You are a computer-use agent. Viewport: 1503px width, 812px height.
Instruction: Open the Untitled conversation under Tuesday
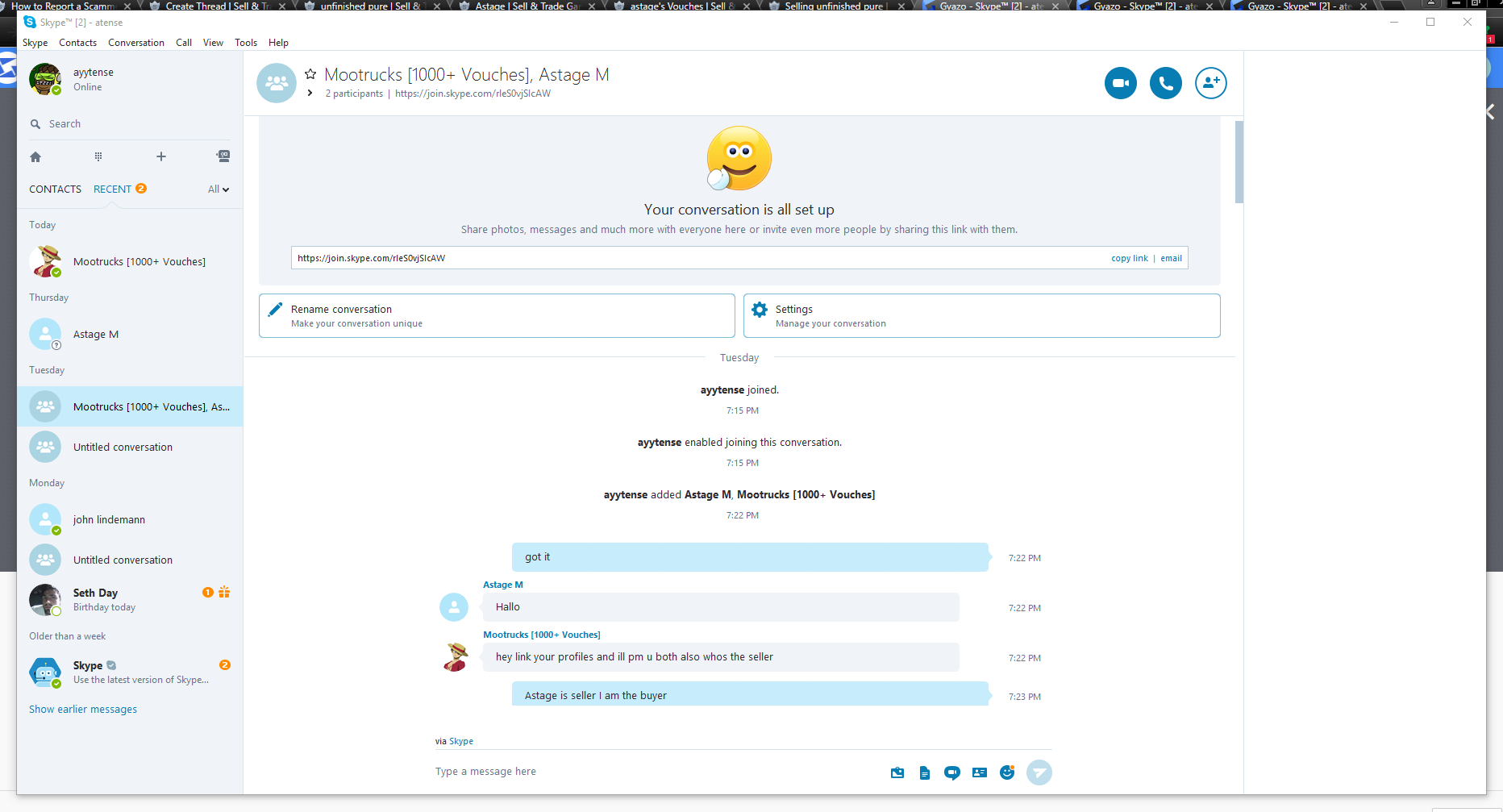tap(130, 447)
